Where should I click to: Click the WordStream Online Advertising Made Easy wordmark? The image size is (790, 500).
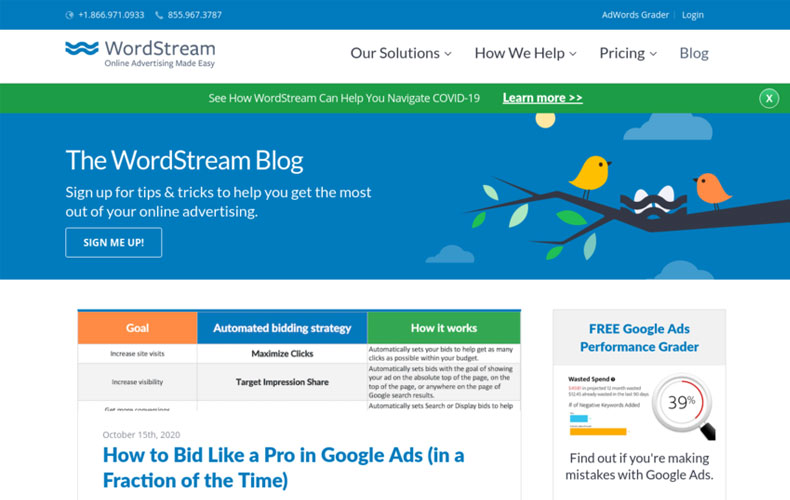tap(160, 53)
